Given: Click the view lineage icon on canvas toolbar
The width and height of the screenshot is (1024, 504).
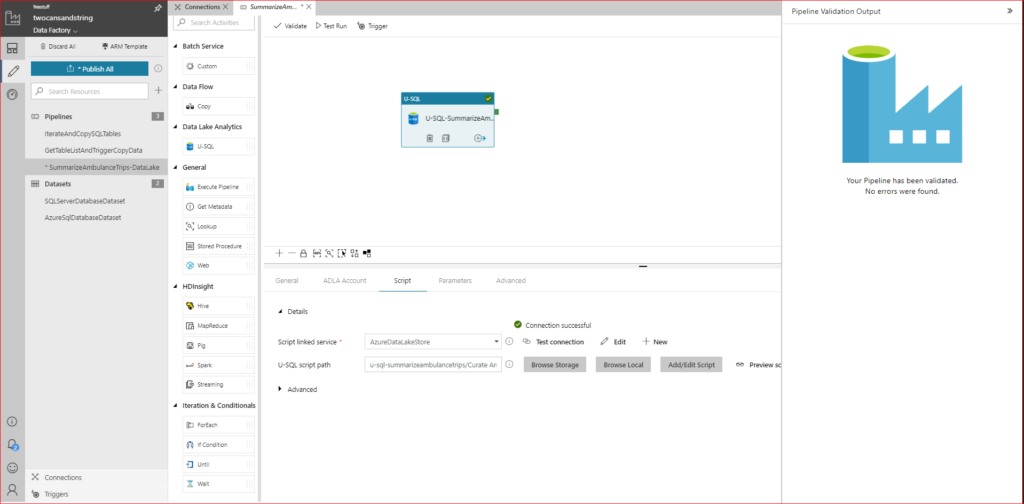Looking at the screenshot, I should (367, 253).
